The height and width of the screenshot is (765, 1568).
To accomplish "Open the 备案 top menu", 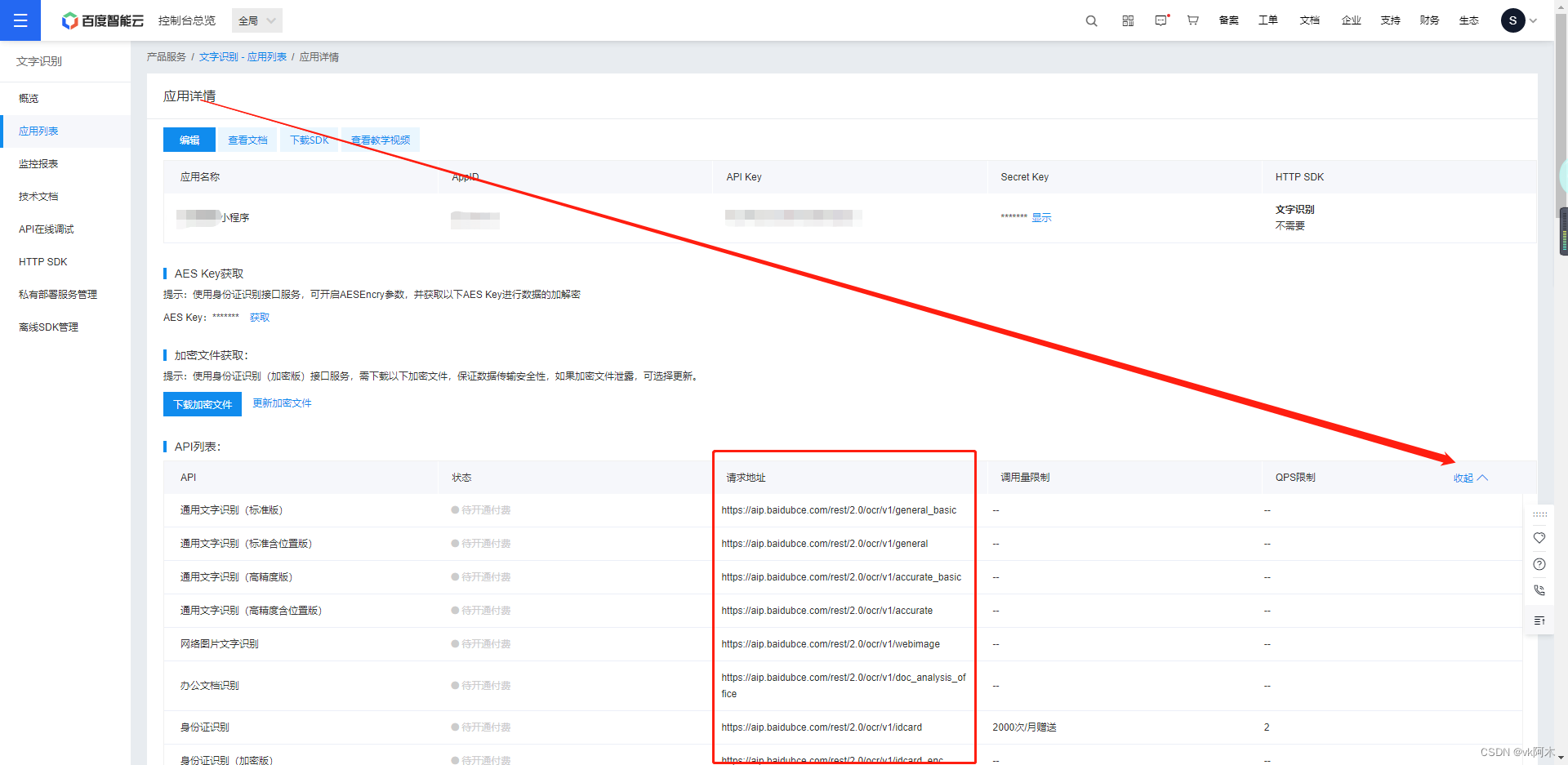I will click(x=1228, y=20).
